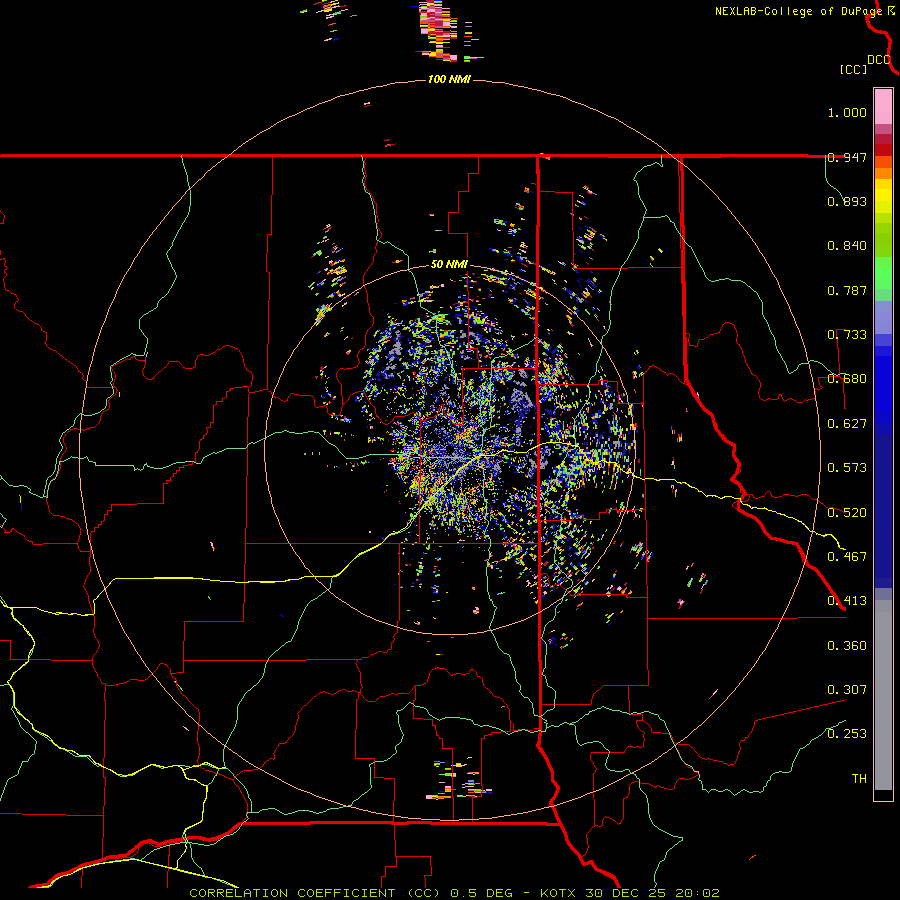
Task: Click the 20:02 timestamp in footer
Action: tap(697, 893)
